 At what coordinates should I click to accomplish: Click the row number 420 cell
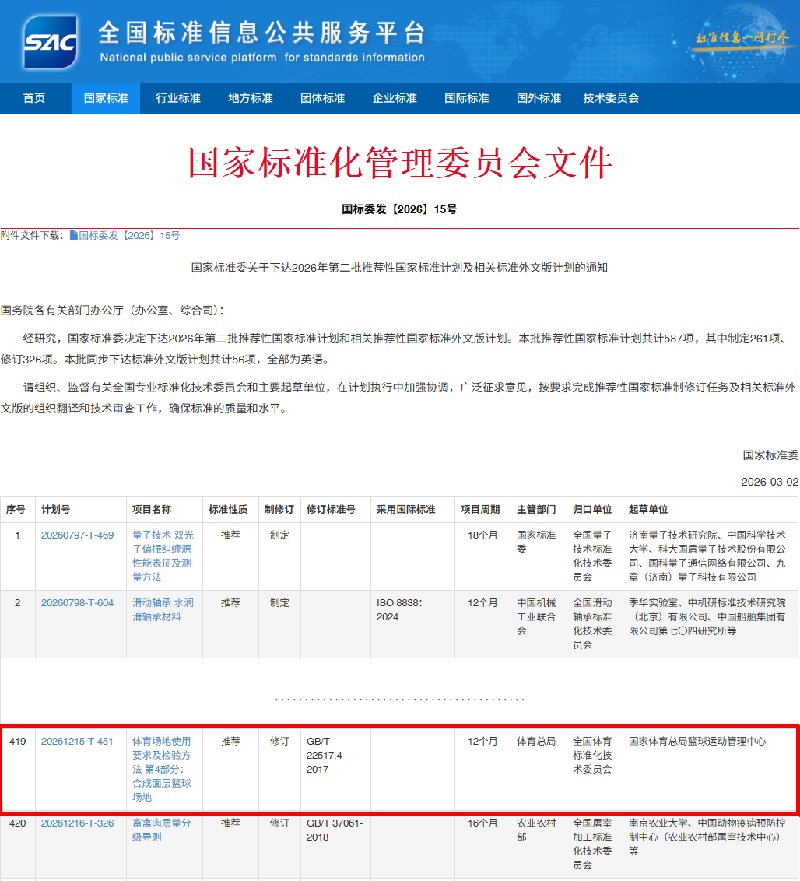click(17, 823)
